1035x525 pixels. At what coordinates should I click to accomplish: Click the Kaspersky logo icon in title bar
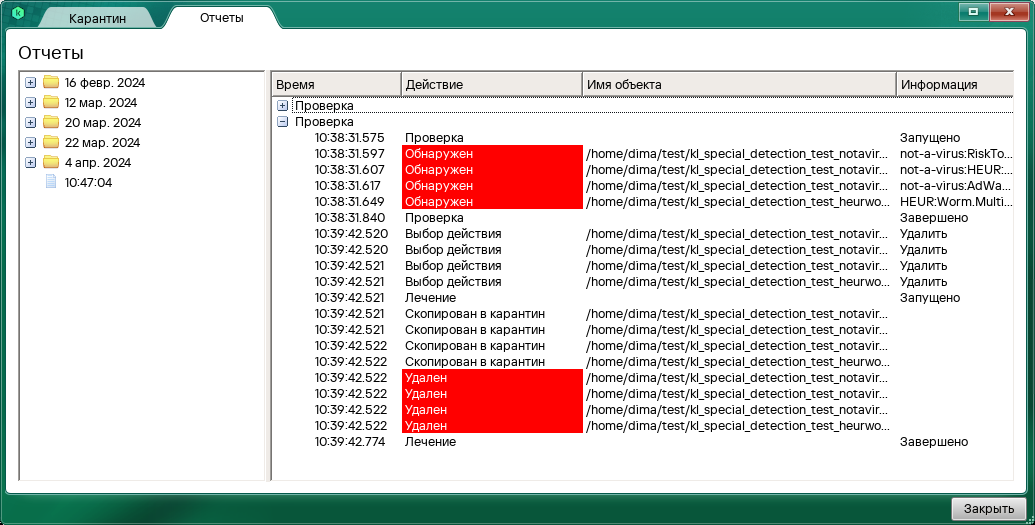(17, 13)
